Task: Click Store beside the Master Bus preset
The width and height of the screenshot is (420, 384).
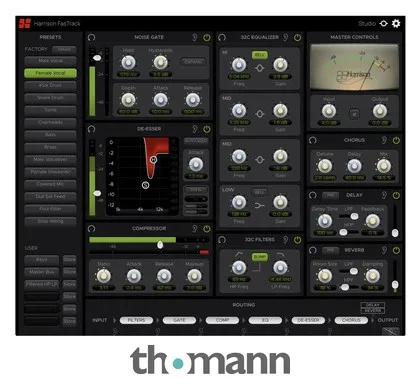Action: (69, 272)
